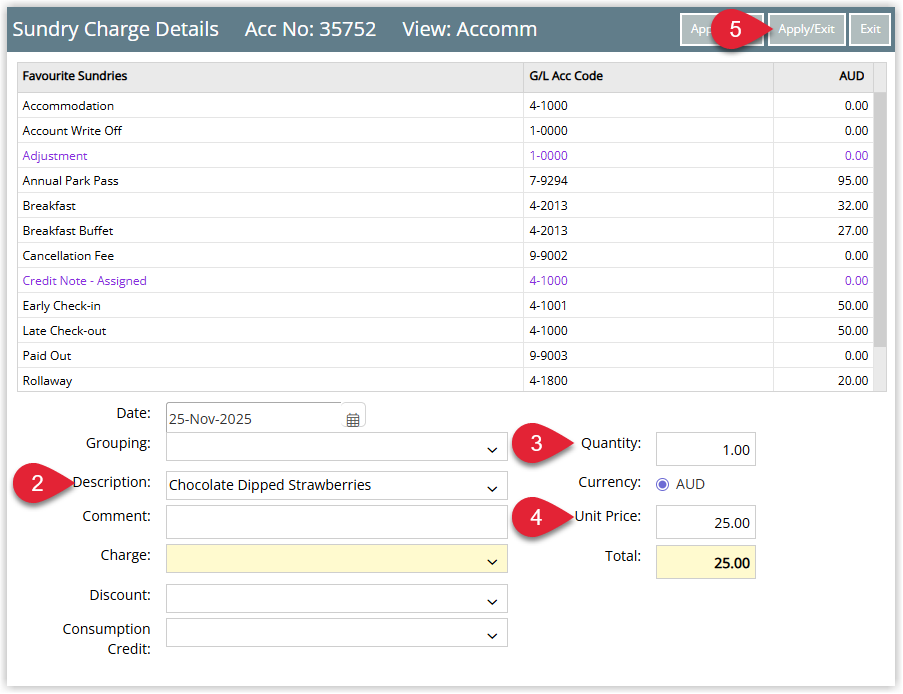Select the Breakfast row priced 32.00
This screenshot has width=903, height=694.
coord(445,206)
